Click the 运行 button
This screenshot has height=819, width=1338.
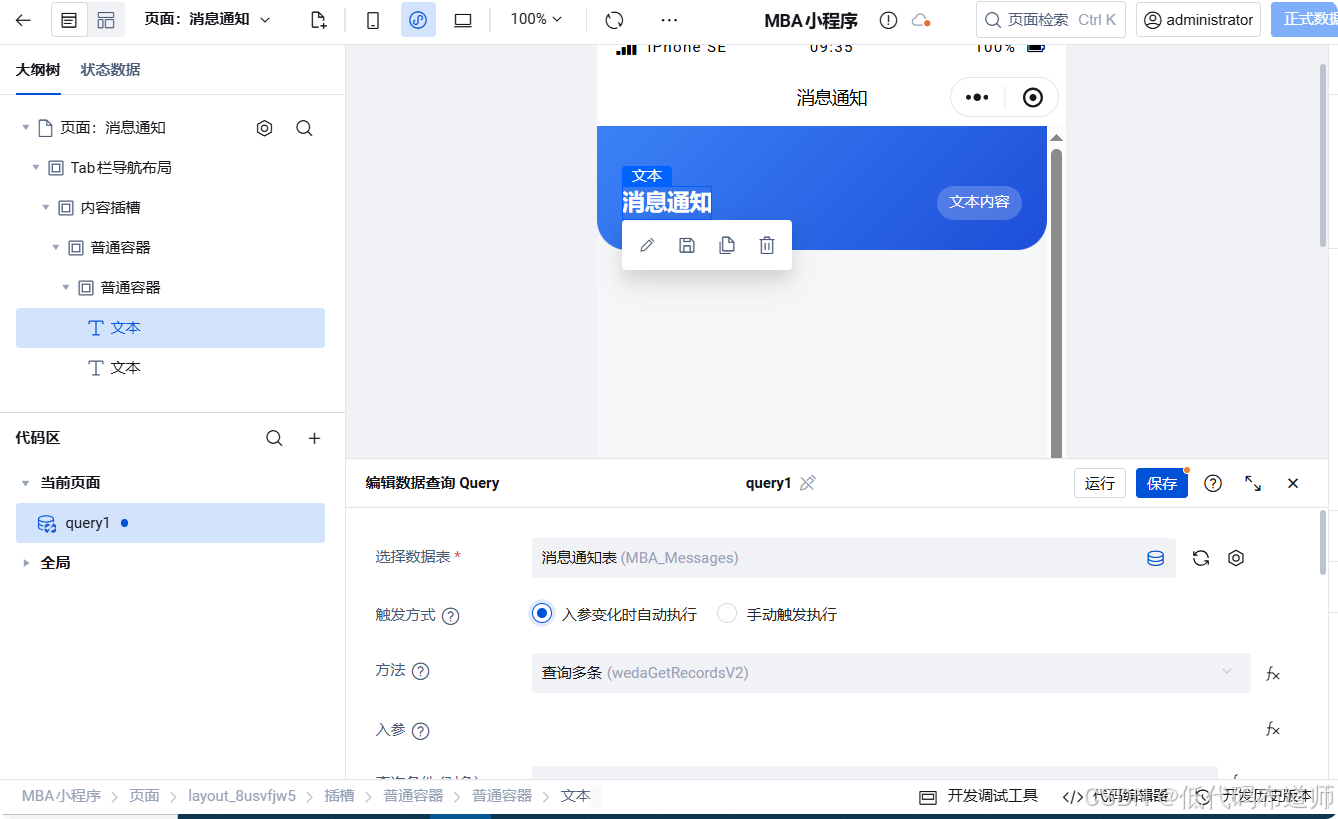coord(1100,483)
